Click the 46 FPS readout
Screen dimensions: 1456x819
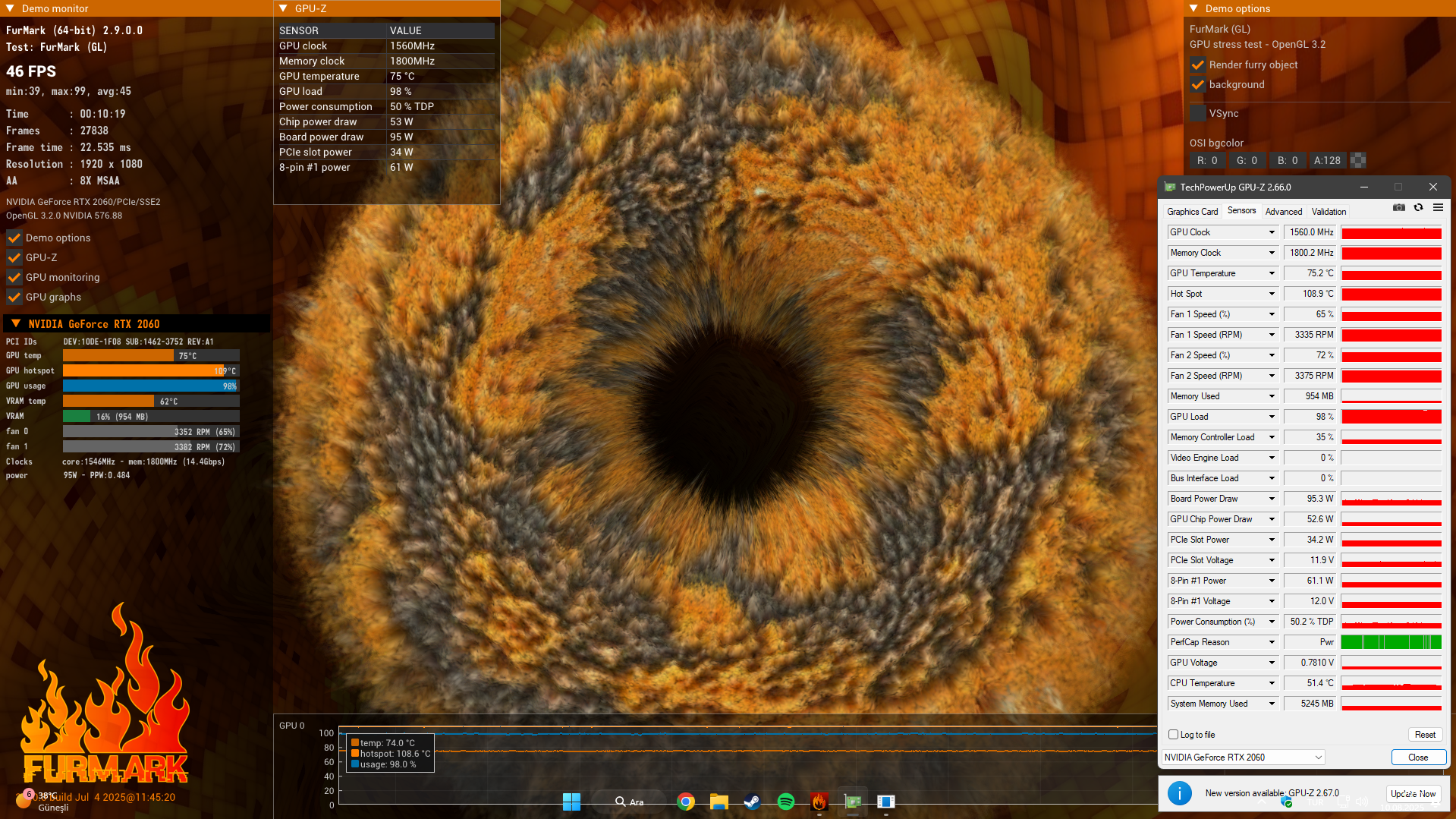tap(31, 71)
